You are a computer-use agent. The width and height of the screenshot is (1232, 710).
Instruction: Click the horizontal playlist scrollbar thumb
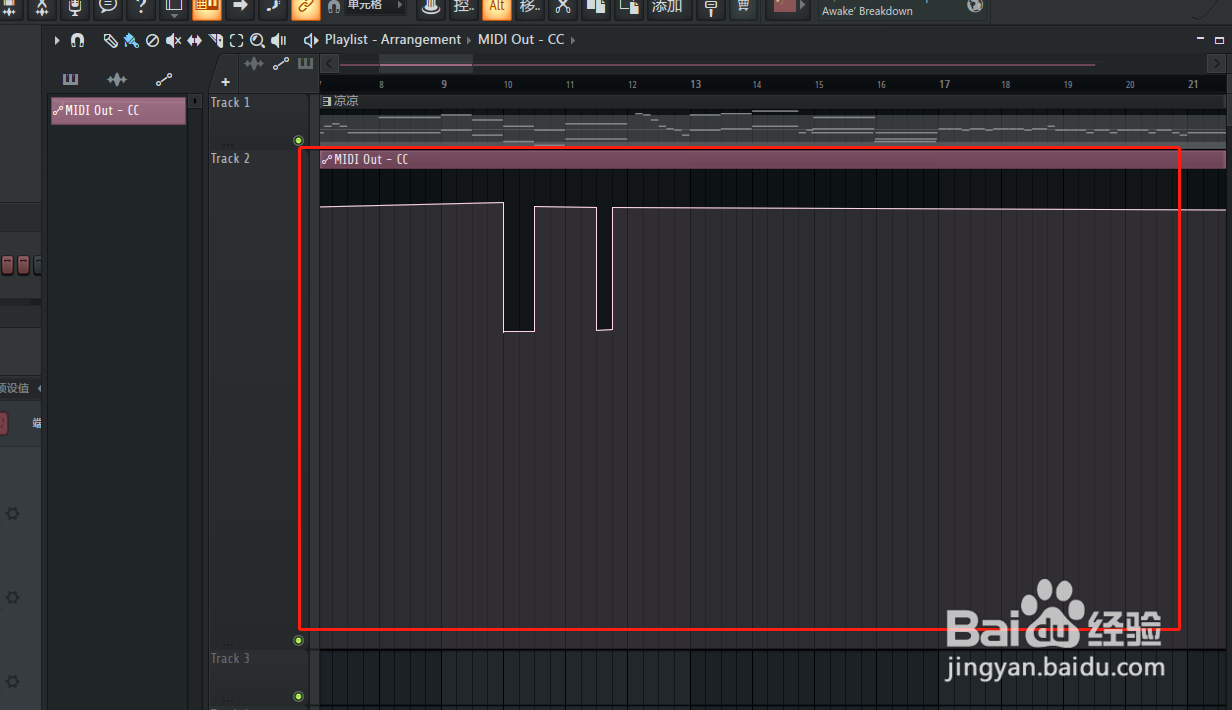[426, 64]
